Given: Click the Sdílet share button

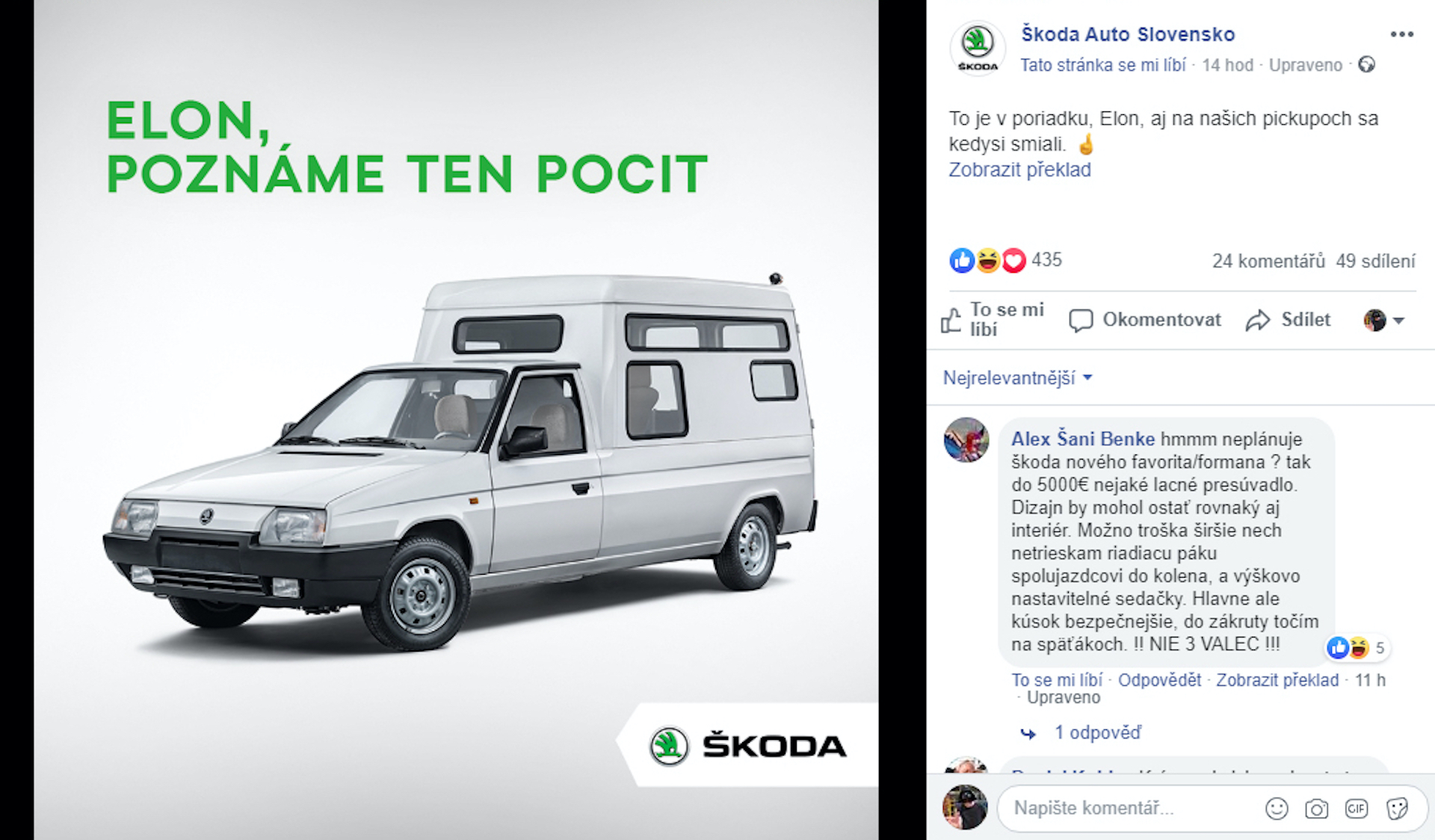Looking at the screenshot, I should tap(1289, 320).
